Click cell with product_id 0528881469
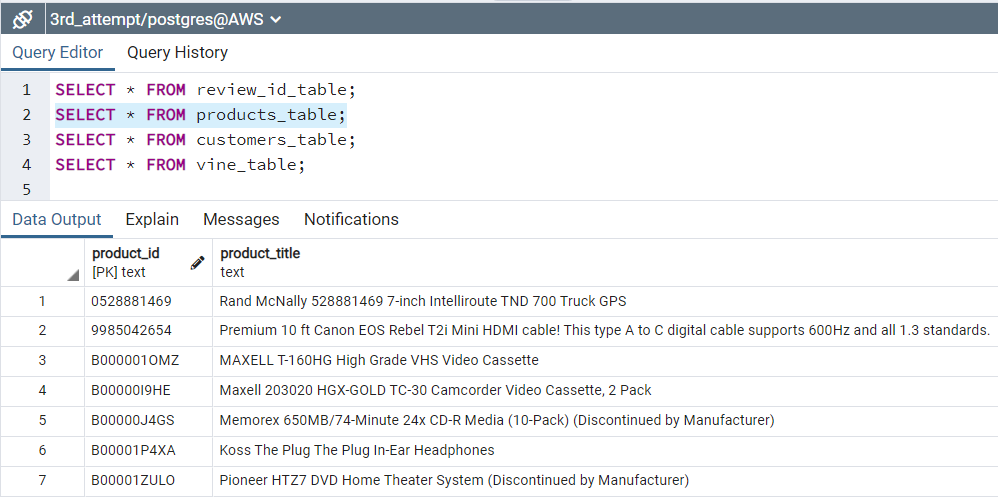The height and width of the screenshot is (497, 998). pyautogui.click(x=148, y=301)
